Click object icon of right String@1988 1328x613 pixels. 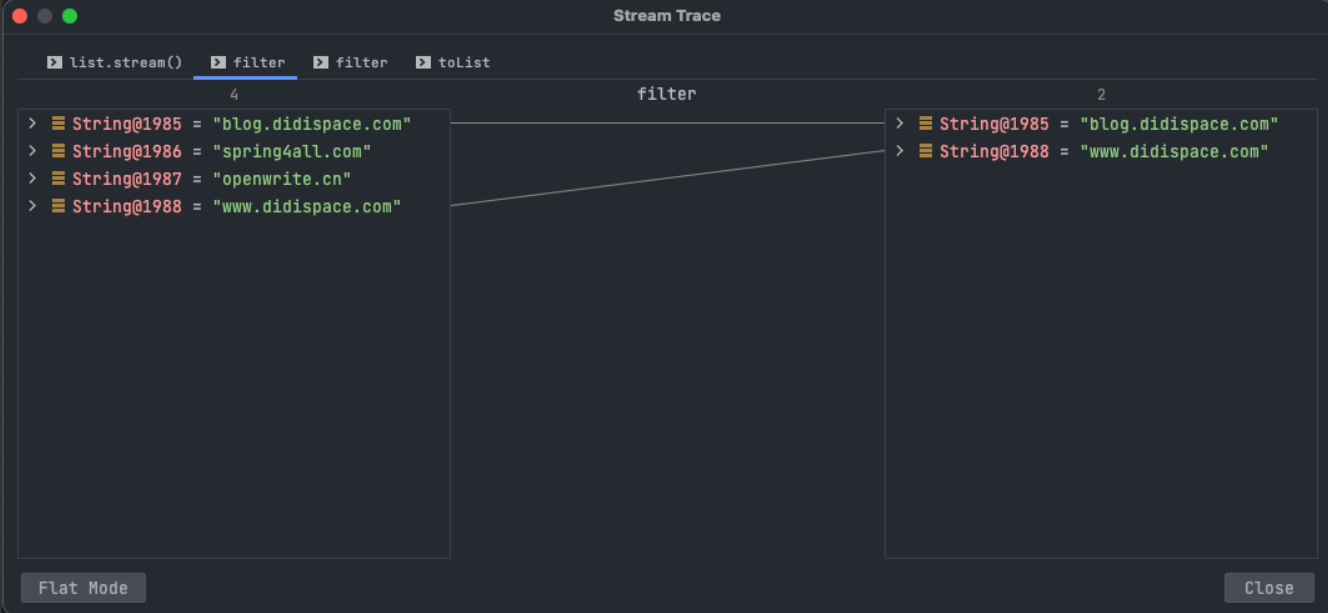click(x=926, y=151)
